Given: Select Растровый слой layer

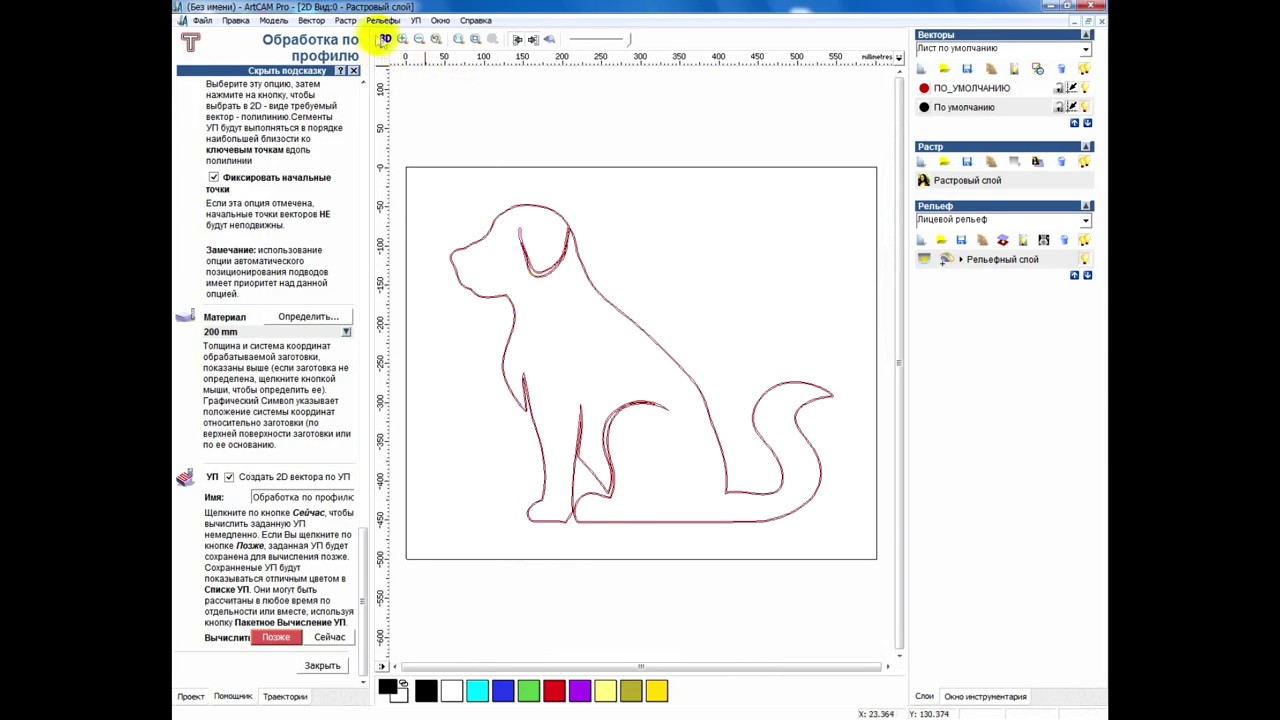Looking at the screenshot, I should 1005,180.
